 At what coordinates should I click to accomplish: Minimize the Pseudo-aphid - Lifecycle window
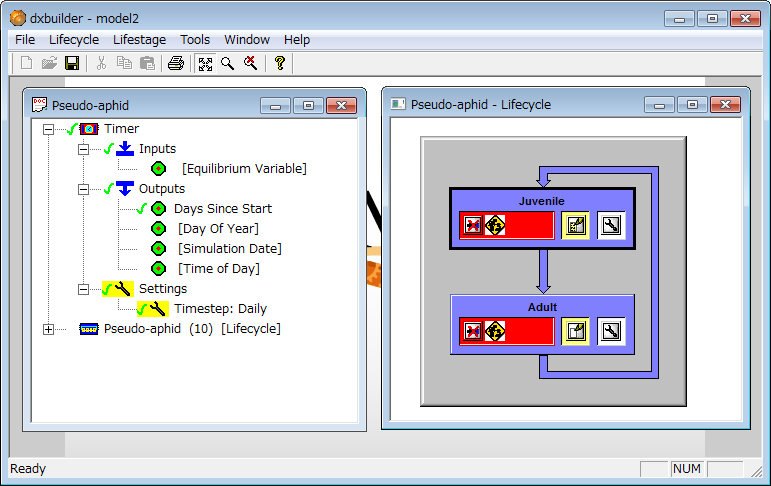(659, 105)
